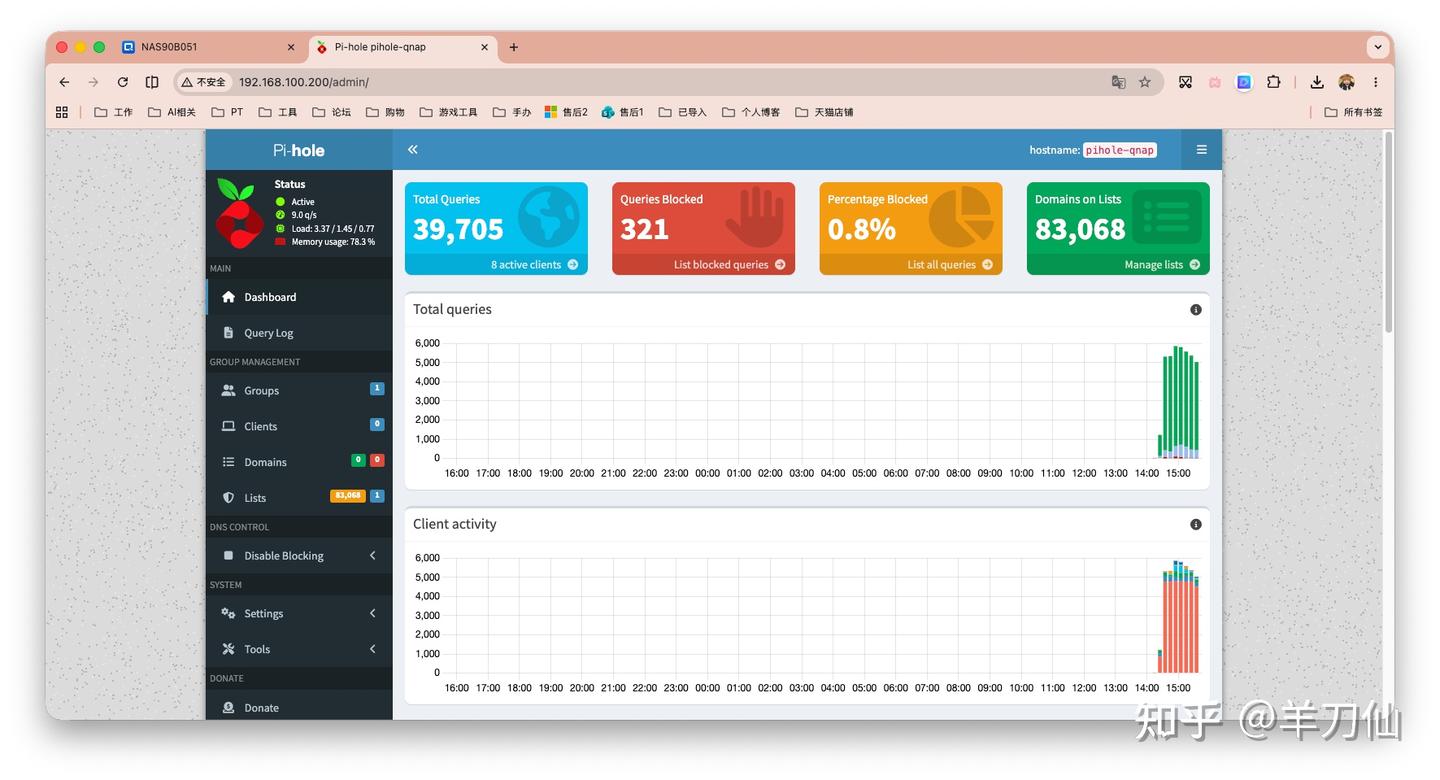Switch to the NAS90B051 browser tab
The width and height of the screenshot is (1440, 780).
point(208,47)
